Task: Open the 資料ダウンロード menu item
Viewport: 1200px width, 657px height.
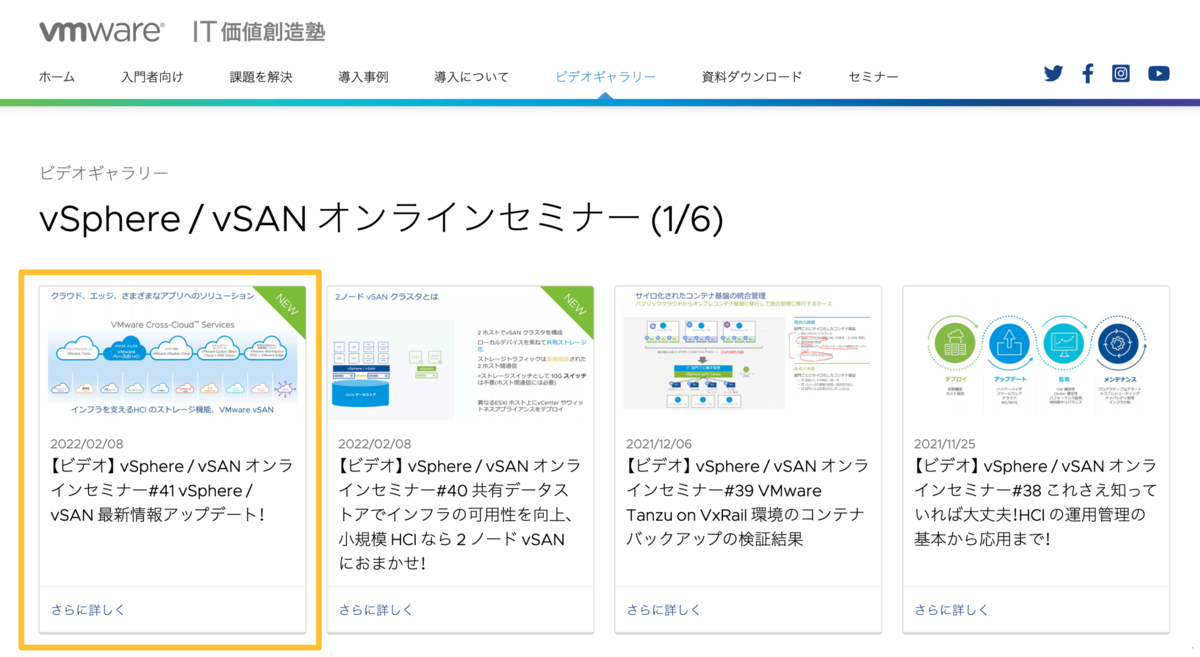Action: 752,77
